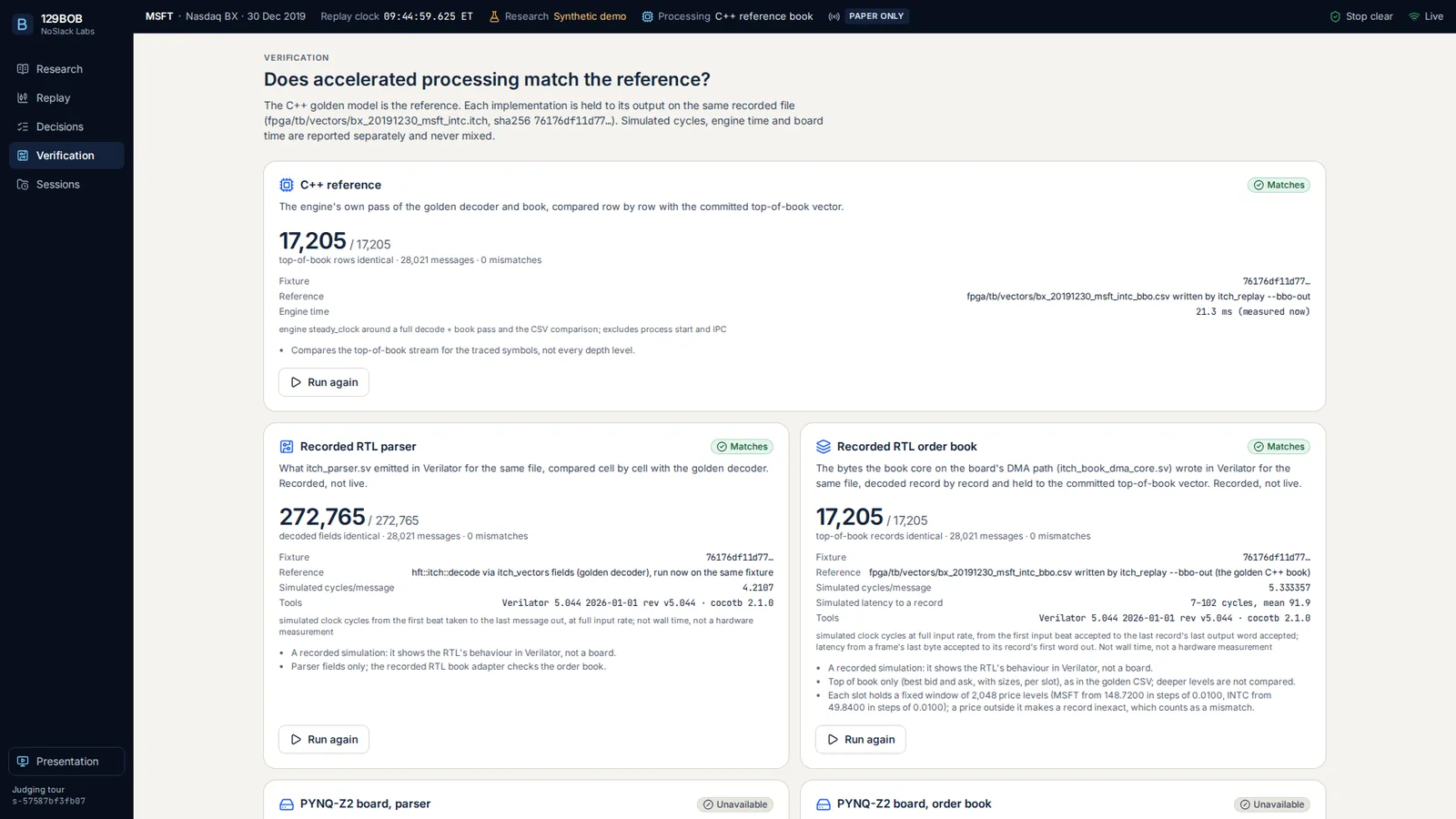Click the C++ reference chip icon
Screen dimensions: 1456x819
(x=287, y=185)
